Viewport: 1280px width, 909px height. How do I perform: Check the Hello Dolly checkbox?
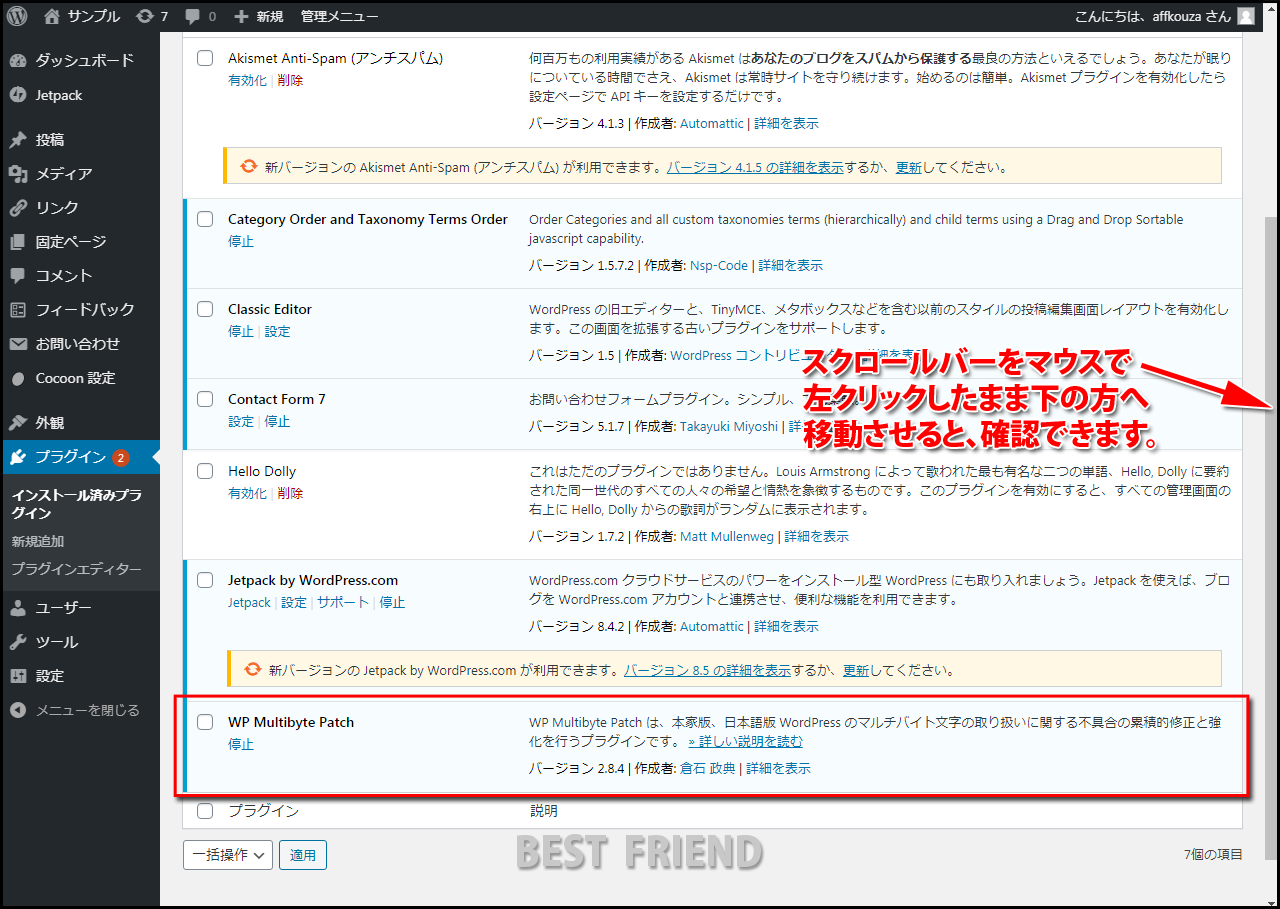tap(205, 471)
